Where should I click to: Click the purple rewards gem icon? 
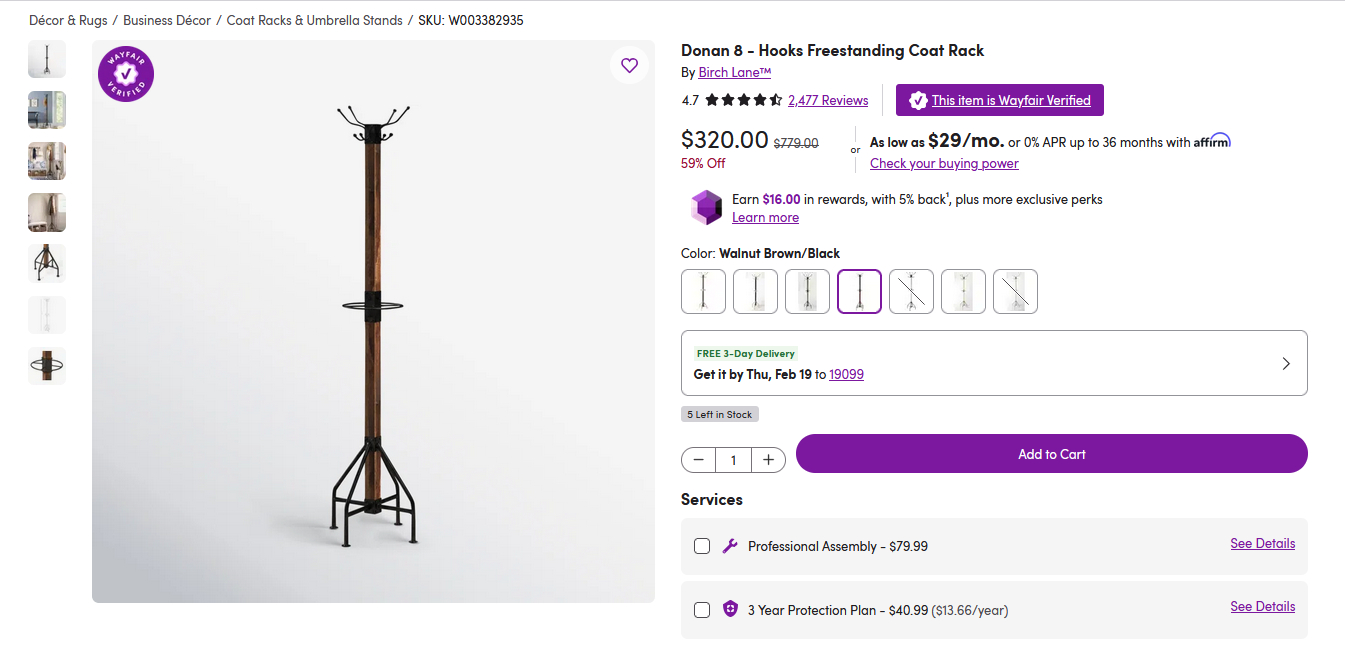pyautogui.click(x=706, y=207)
